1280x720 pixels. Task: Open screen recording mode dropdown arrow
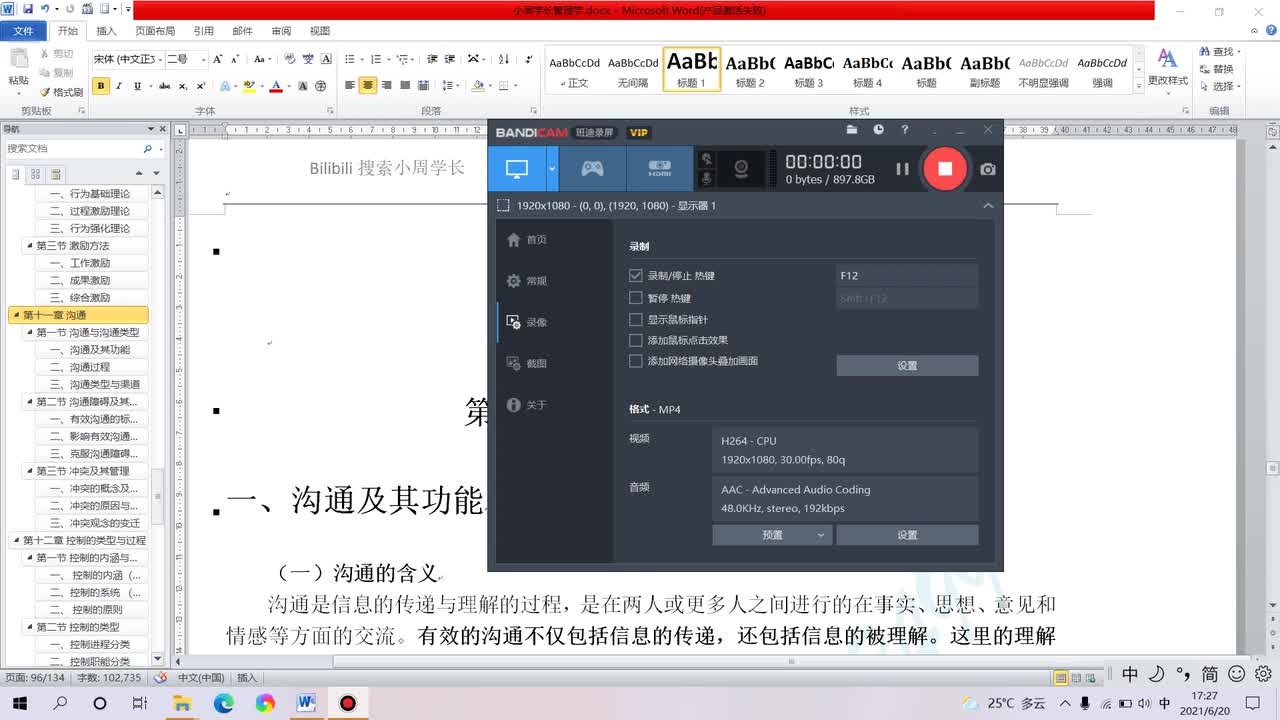point(552,169)
